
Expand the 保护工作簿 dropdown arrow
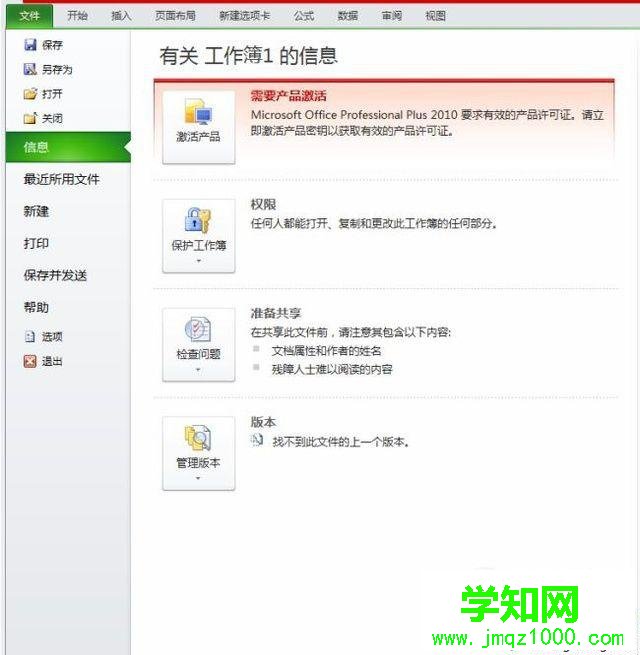click(x=198, y=261)
